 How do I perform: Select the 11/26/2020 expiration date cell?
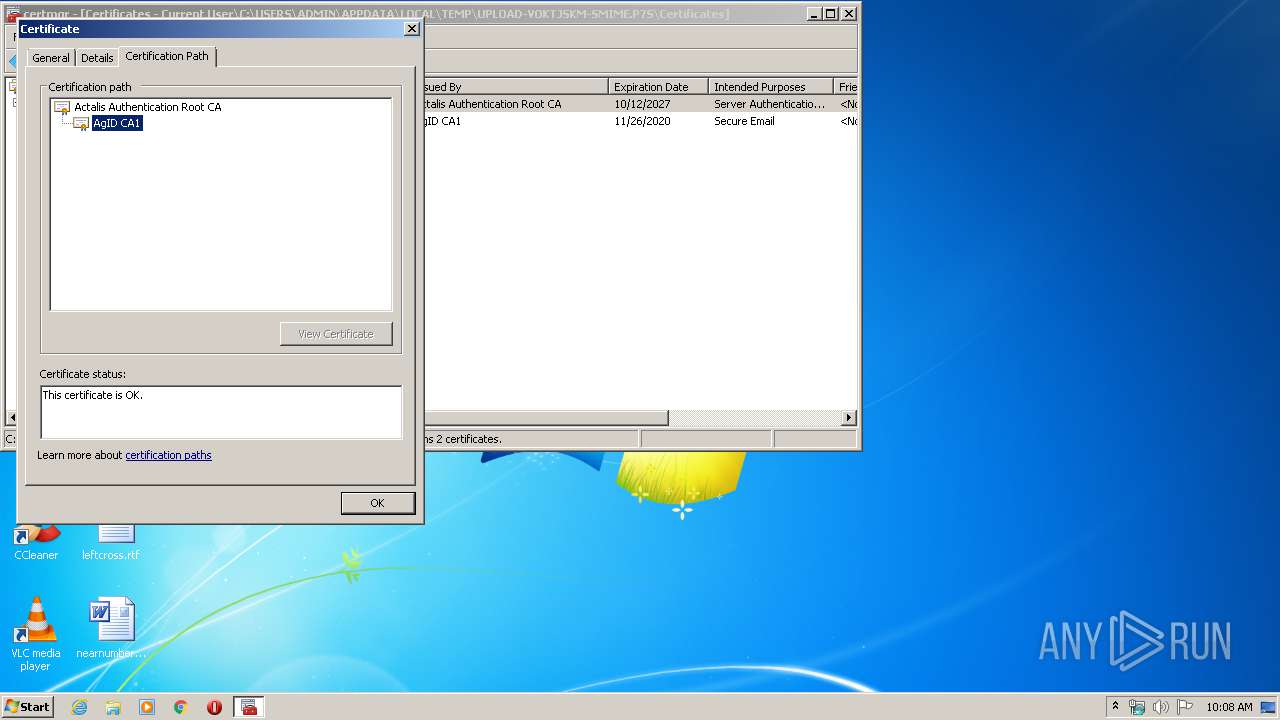(x=642, y=121)
